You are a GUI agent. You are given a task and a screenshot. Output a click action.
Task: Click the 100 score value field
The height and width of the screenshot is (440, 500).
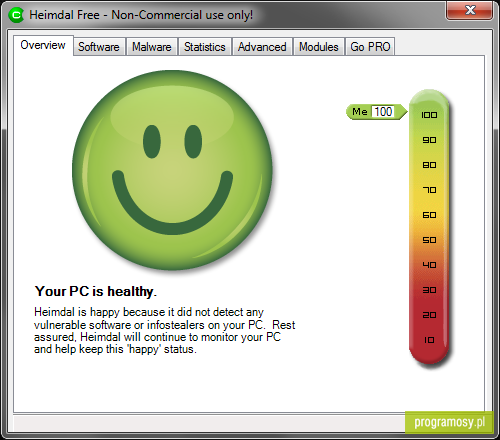pos(383,112)
